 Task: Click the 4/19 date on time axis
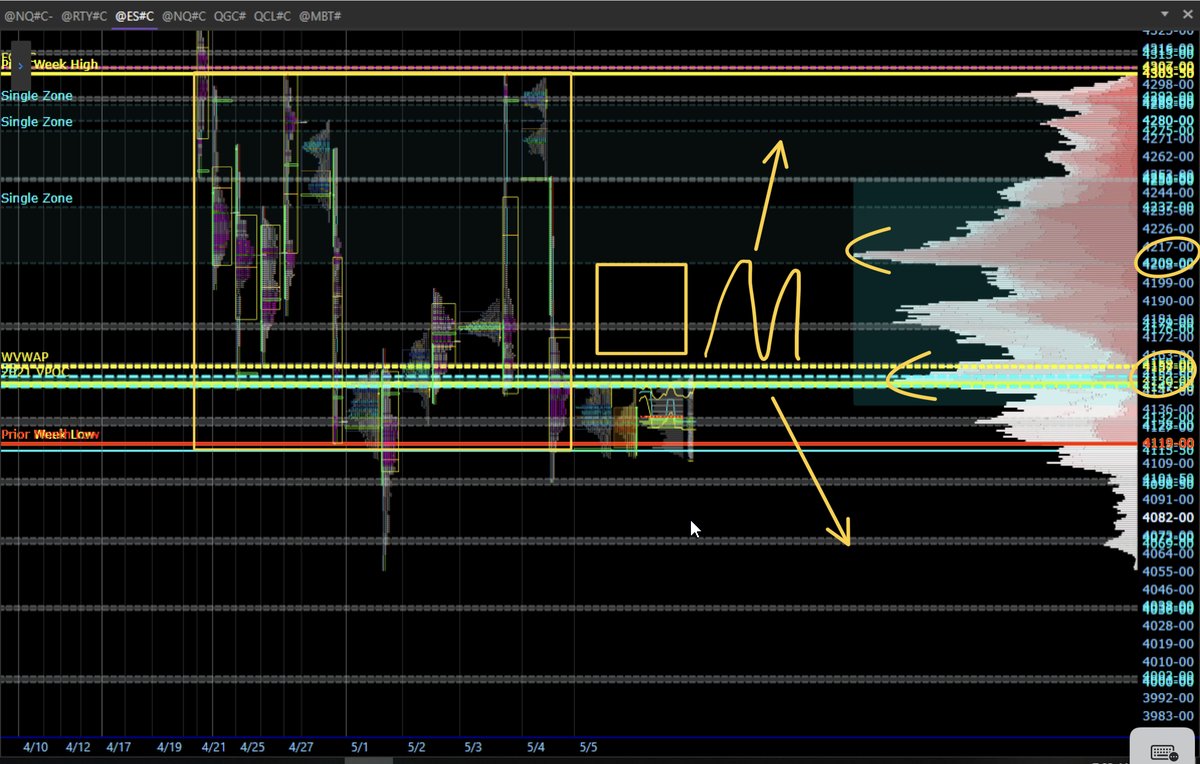[x=169, y=747]
